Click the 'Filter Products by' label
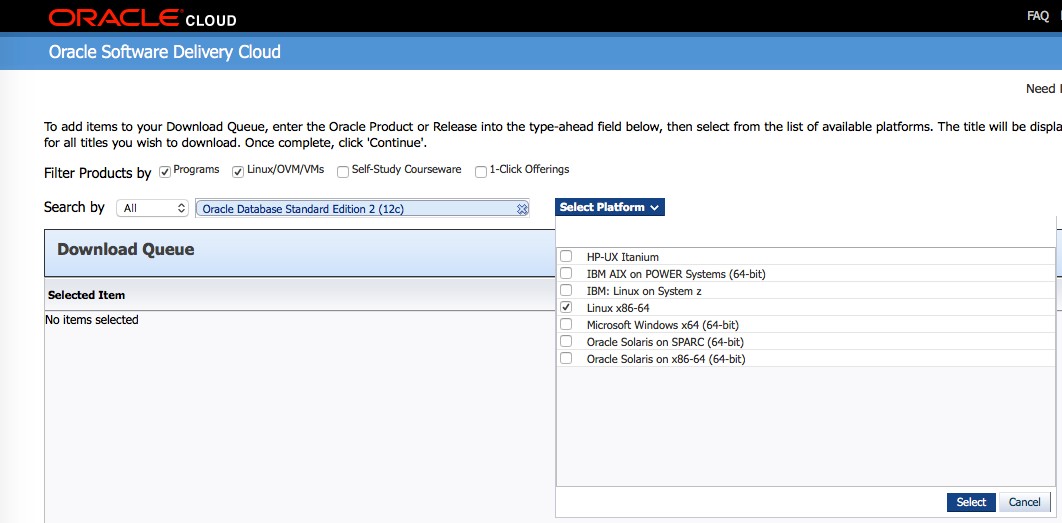 [98, 173]
